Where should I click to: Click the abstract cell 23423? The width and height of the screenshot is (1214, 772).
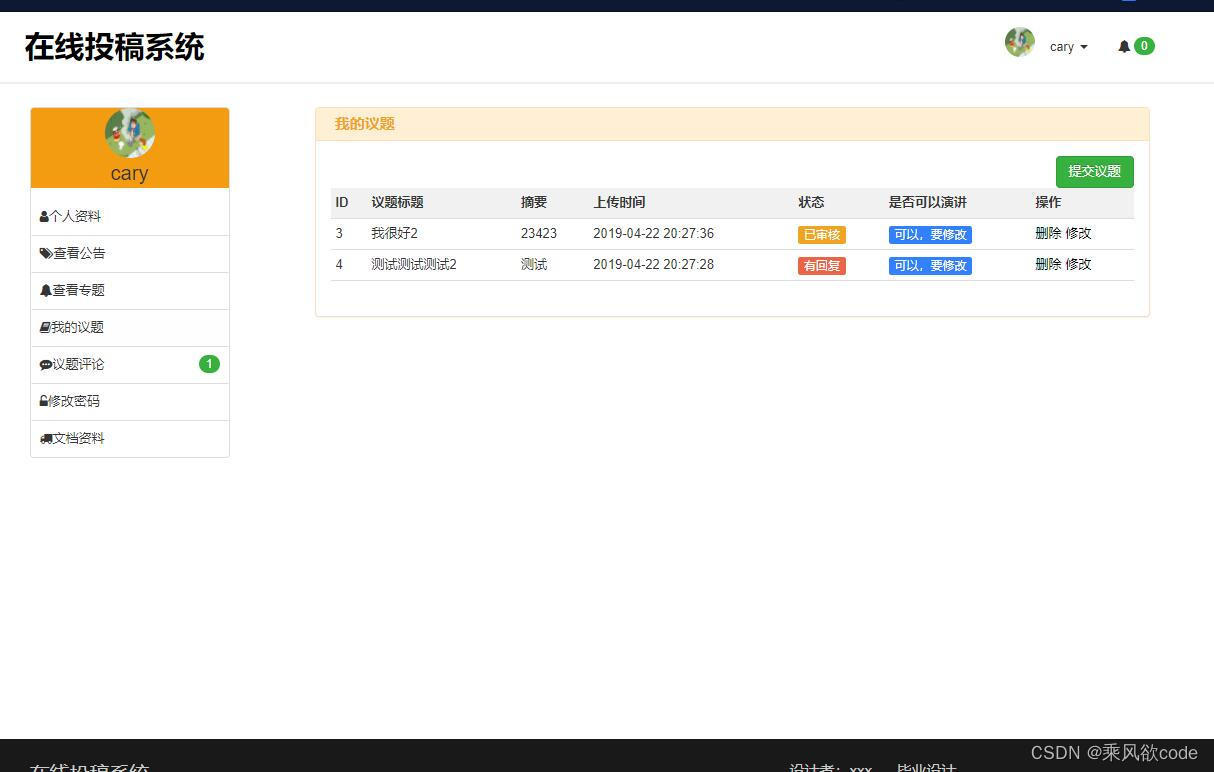tap(539, 233)
